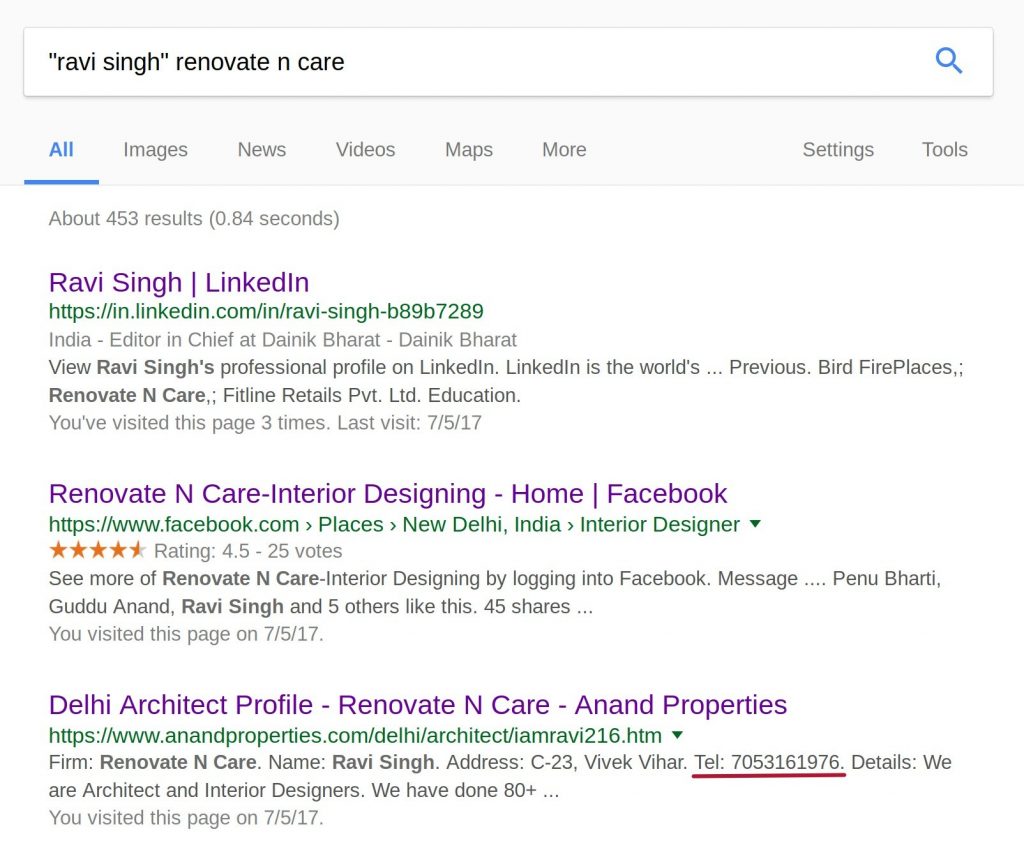Click 'Rating: 4.5 - 25 votes' text
This screenshot has width=1024, height=857.
point(248,551)
